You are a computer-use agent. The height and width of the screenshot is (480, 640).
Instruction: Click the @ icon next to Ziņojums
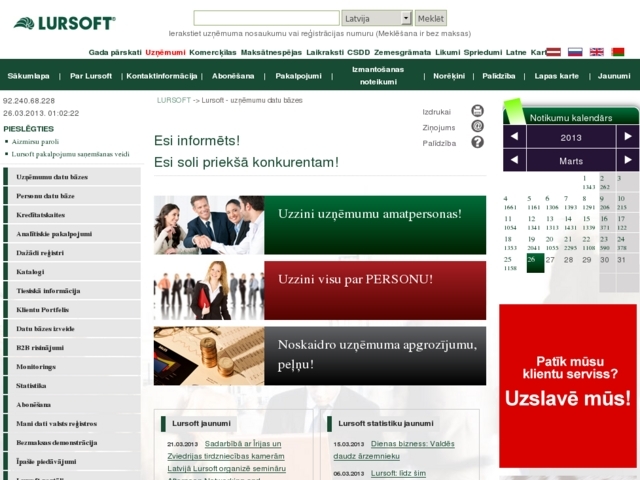[477, 126]
